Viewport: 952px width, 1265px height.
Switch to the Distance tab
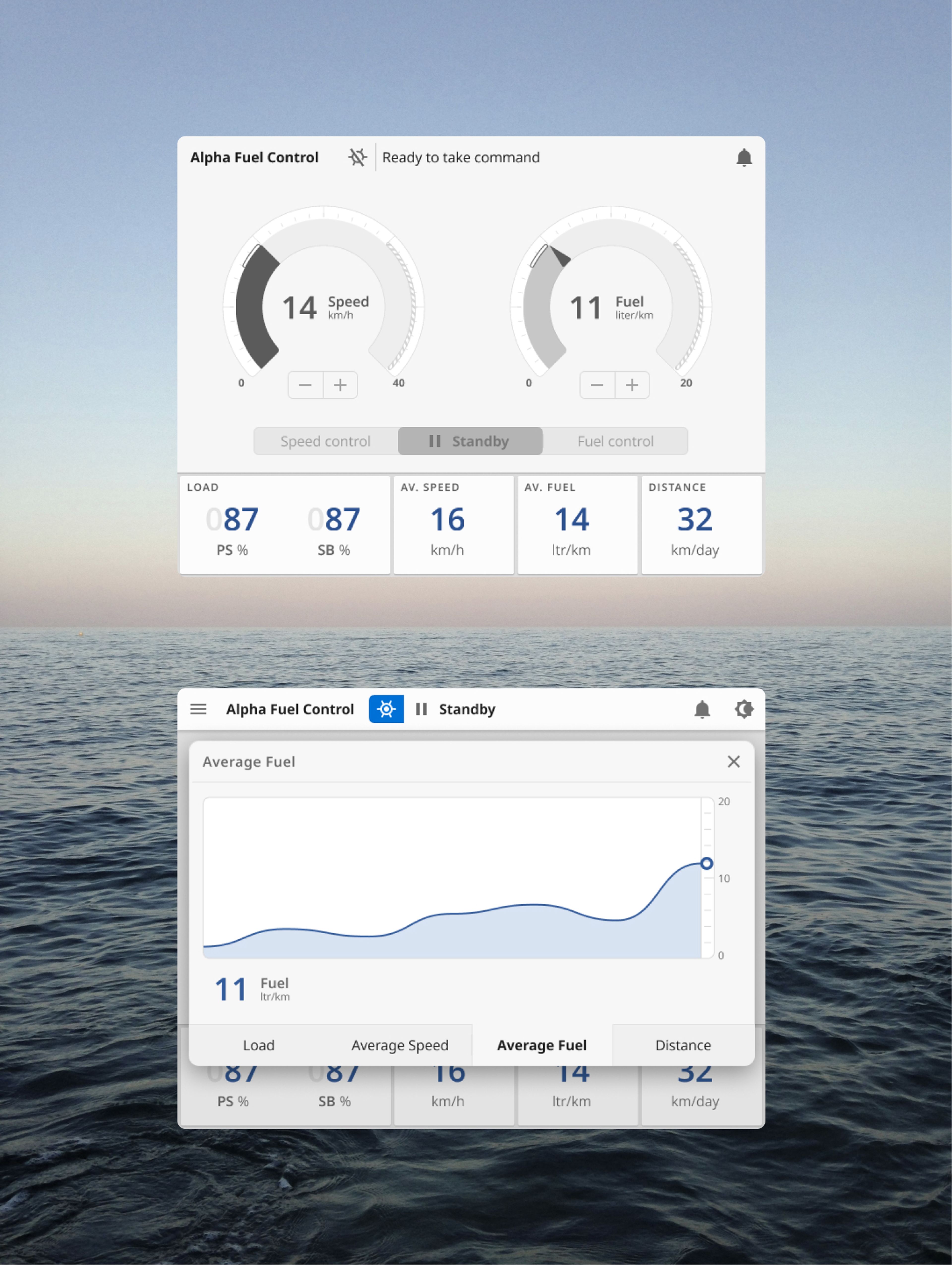click(x=683, y=1045)
